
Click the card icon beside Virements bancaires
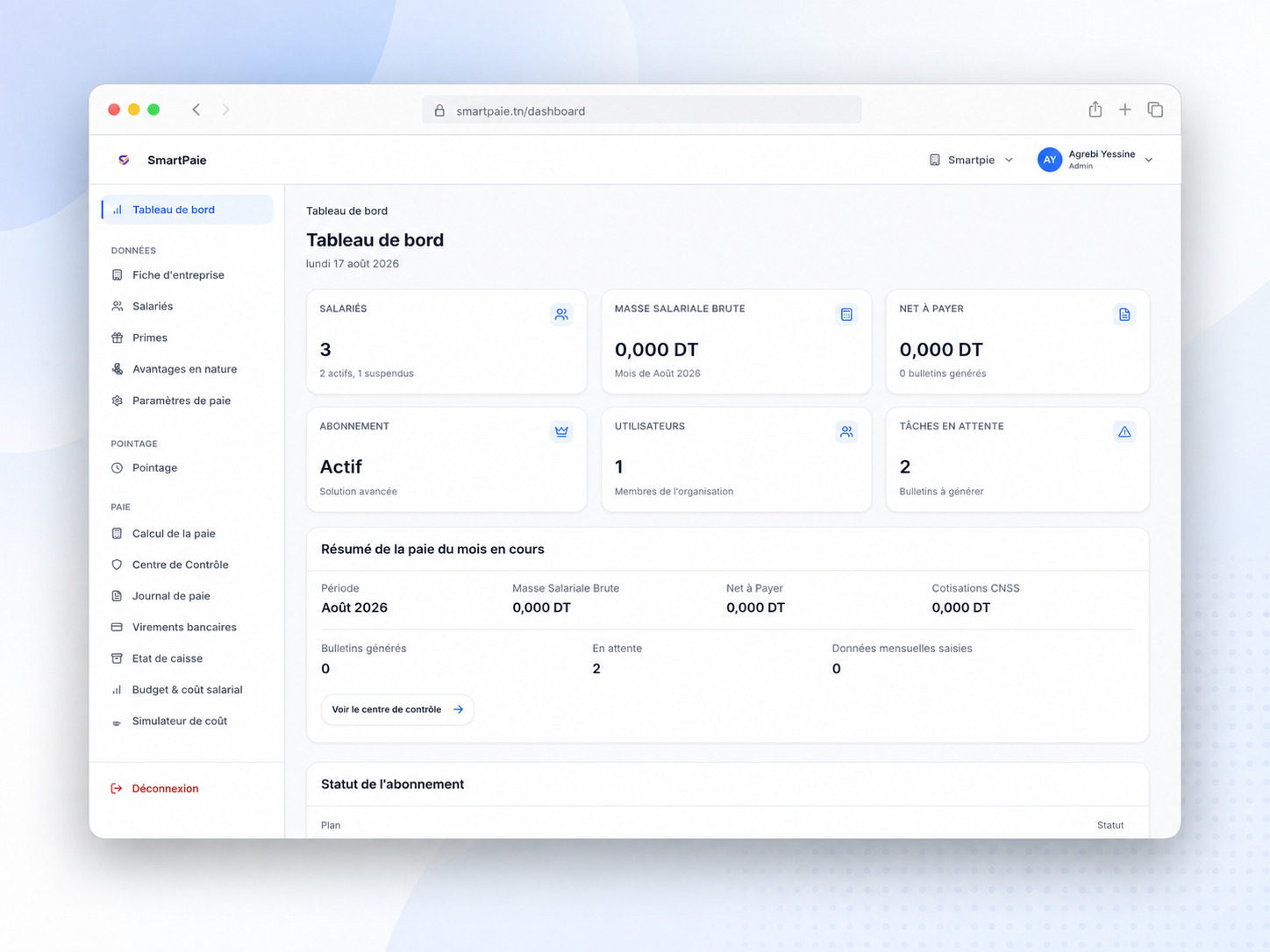pos(117,627)
